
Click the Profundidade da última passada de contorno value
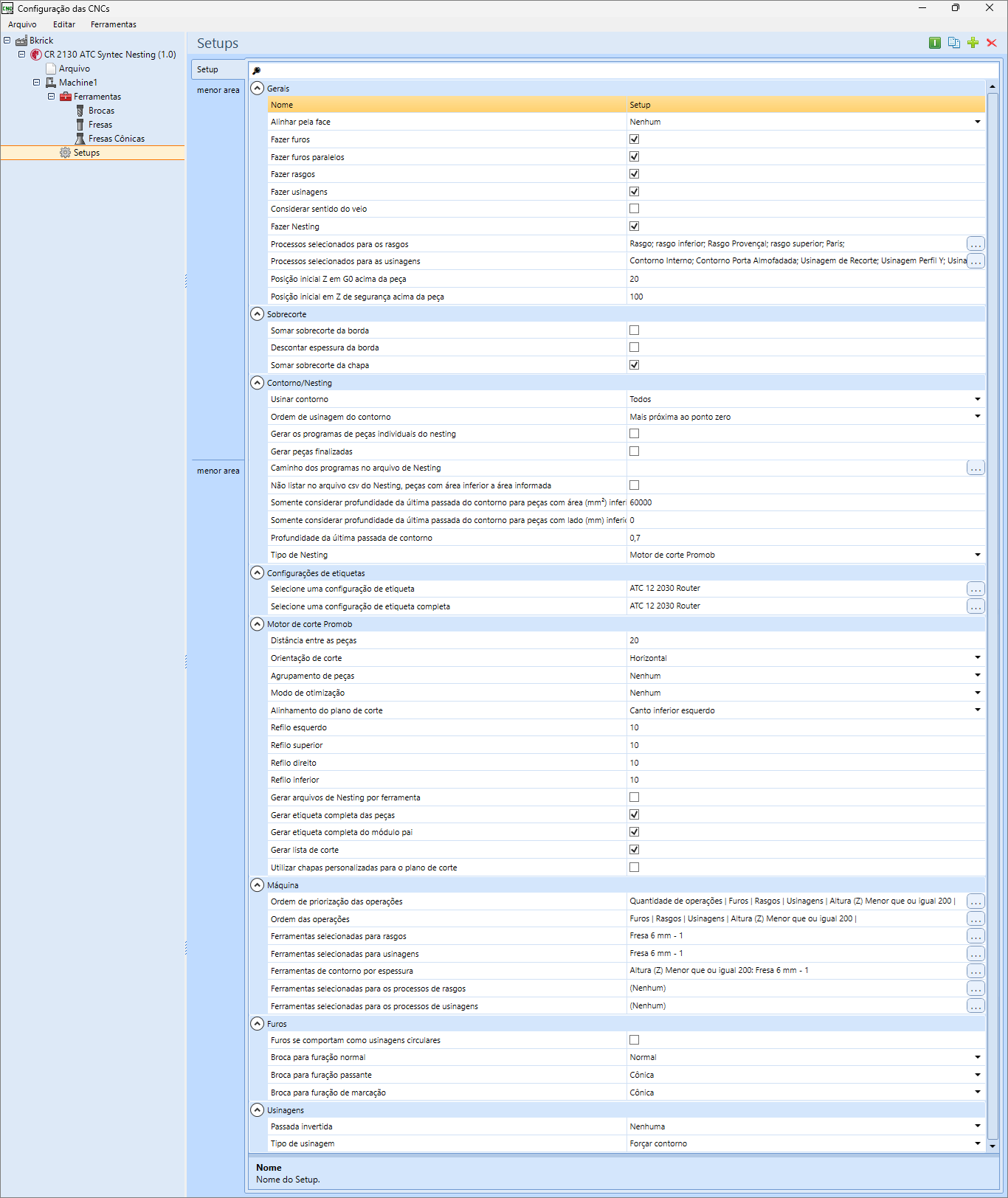pos(806,538)
